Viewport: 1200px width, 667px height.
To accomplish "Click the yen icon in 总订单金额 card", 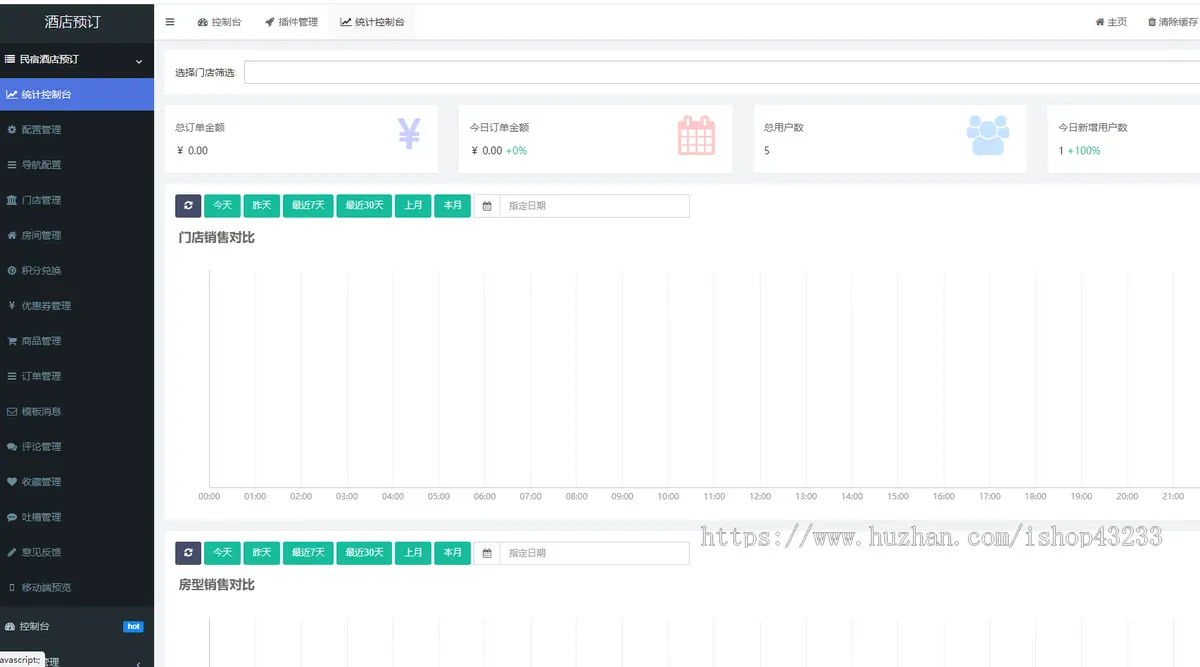I will 408,134.
